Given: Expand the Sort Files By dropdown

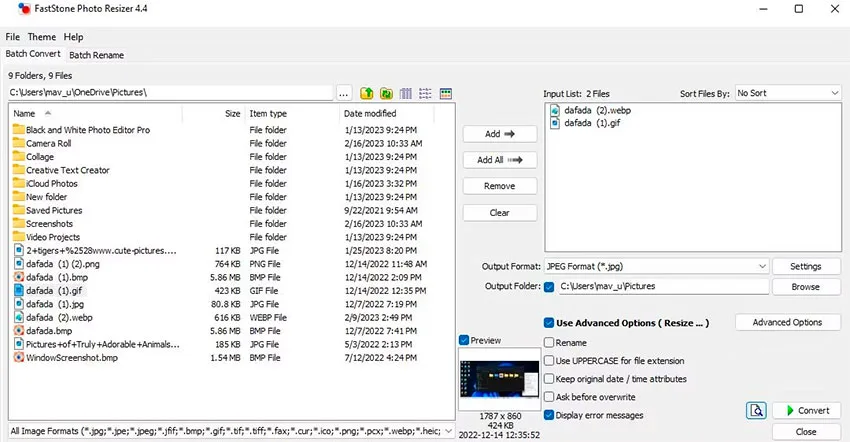Looking at the screenshot, I should tap(788, 93).
